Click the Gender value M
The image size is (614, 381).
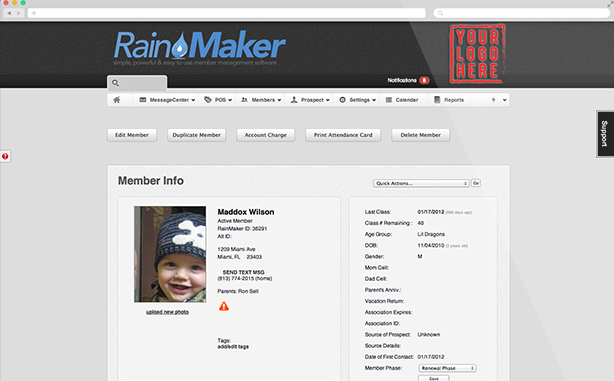point(420,256)
